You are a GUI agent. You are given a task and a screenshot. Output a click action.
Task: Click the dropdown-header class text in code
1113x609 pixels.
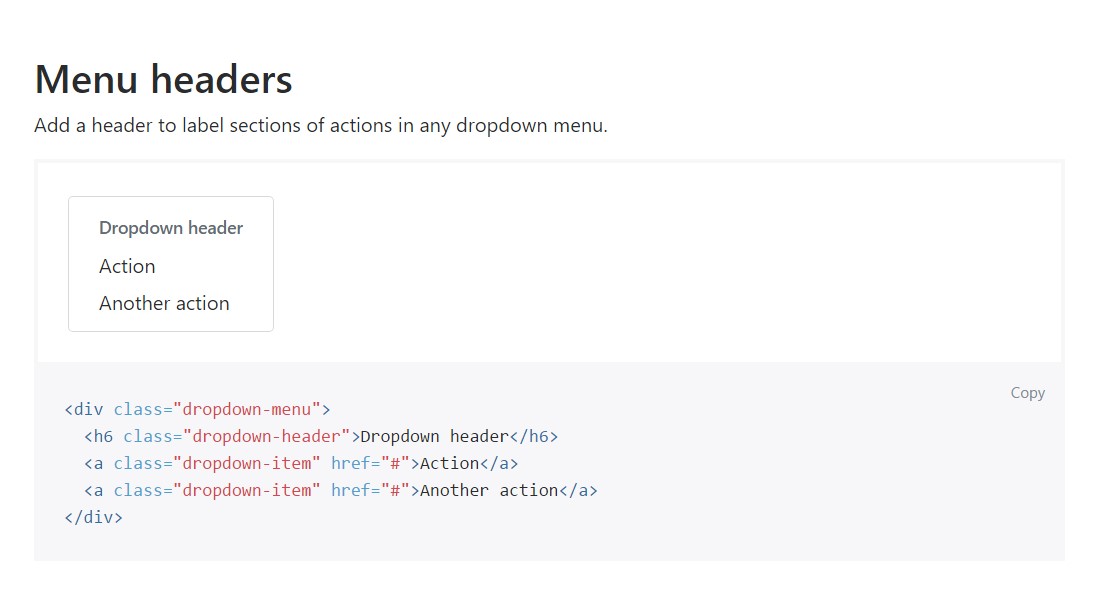click(x=263, y=436)
